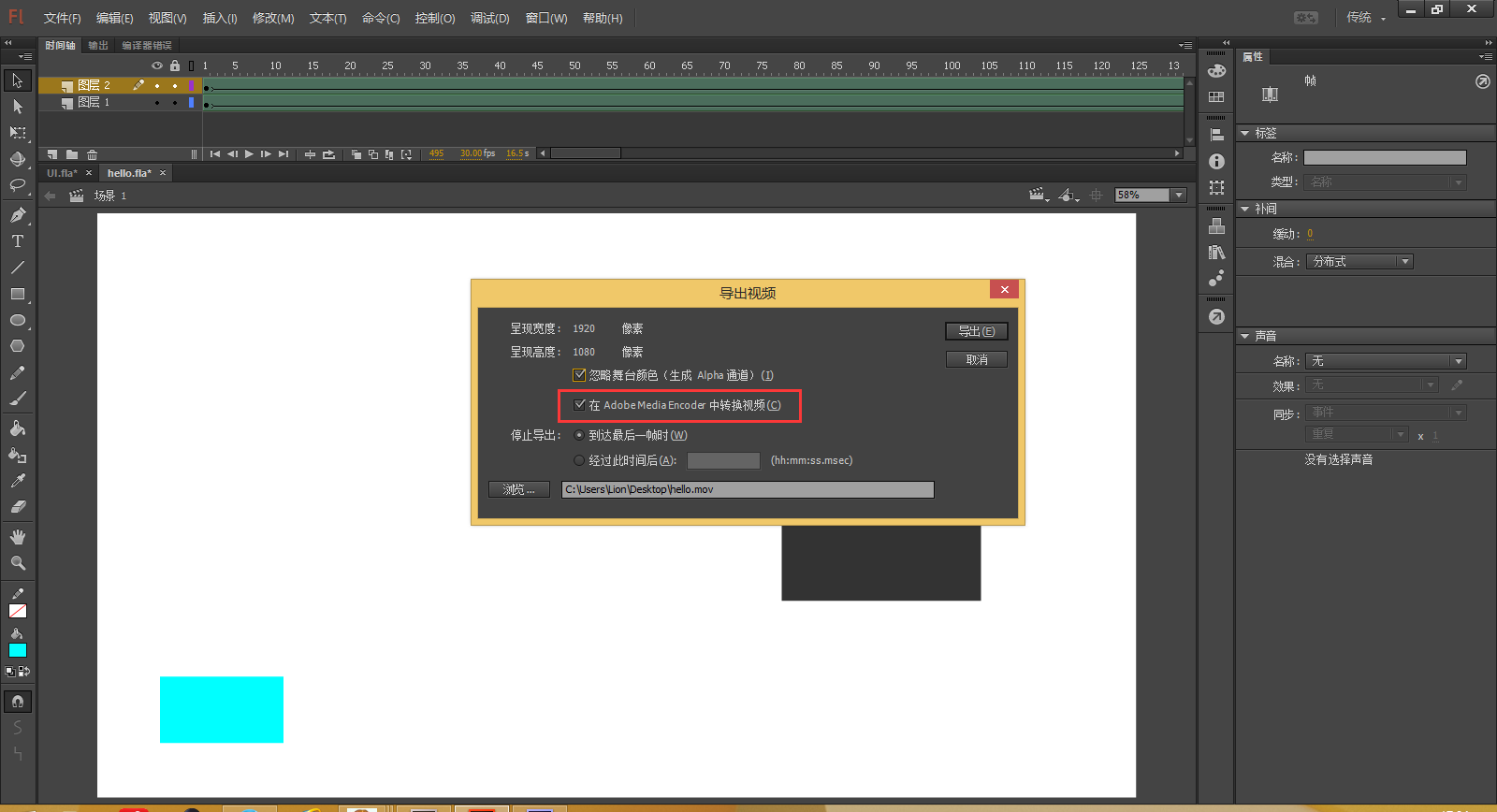Select the Subselection tool
The image size is (1497, 812).
[18, 107]
